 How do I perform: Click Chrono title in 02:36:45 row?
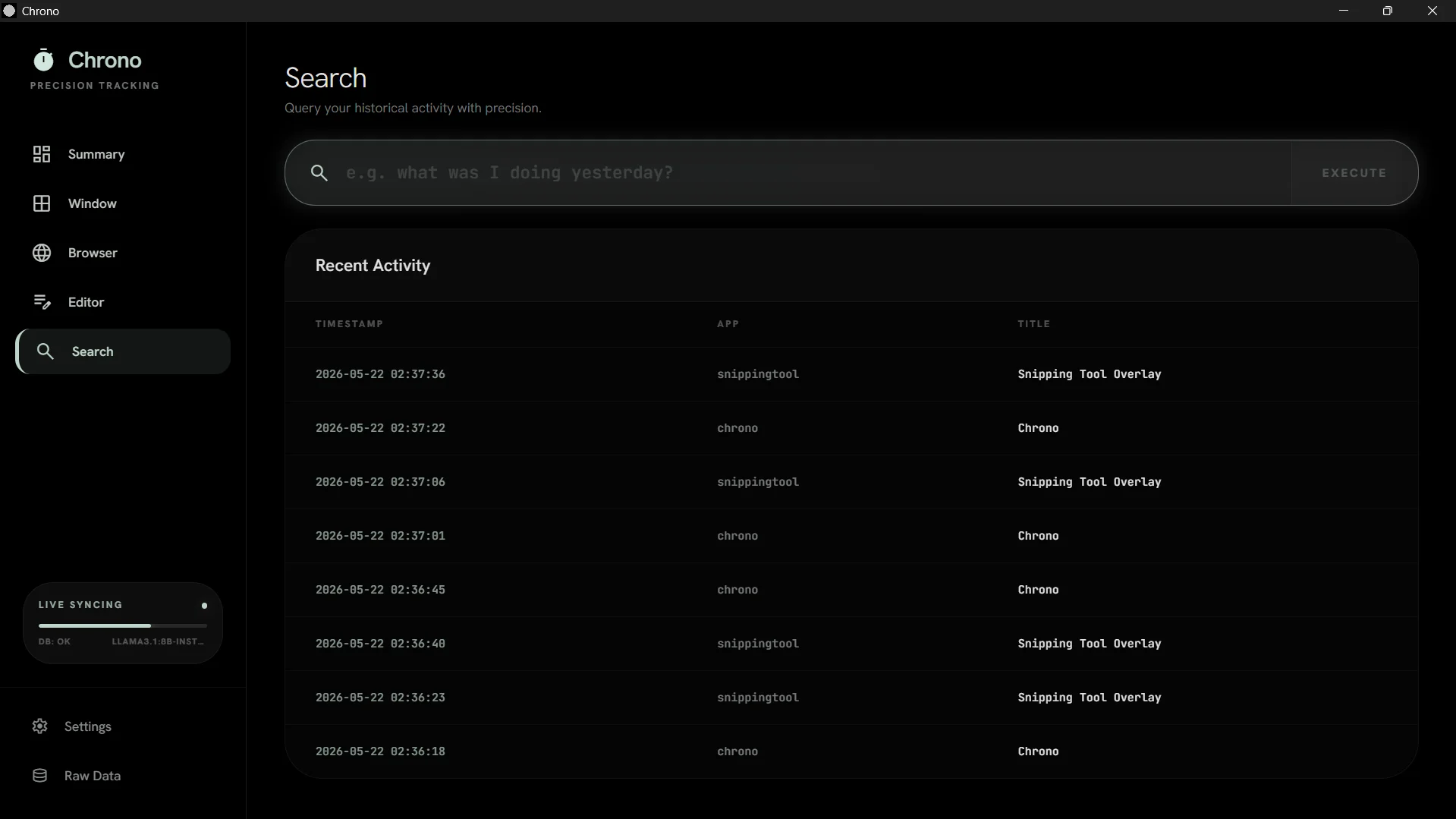(x=1038, y=590)
